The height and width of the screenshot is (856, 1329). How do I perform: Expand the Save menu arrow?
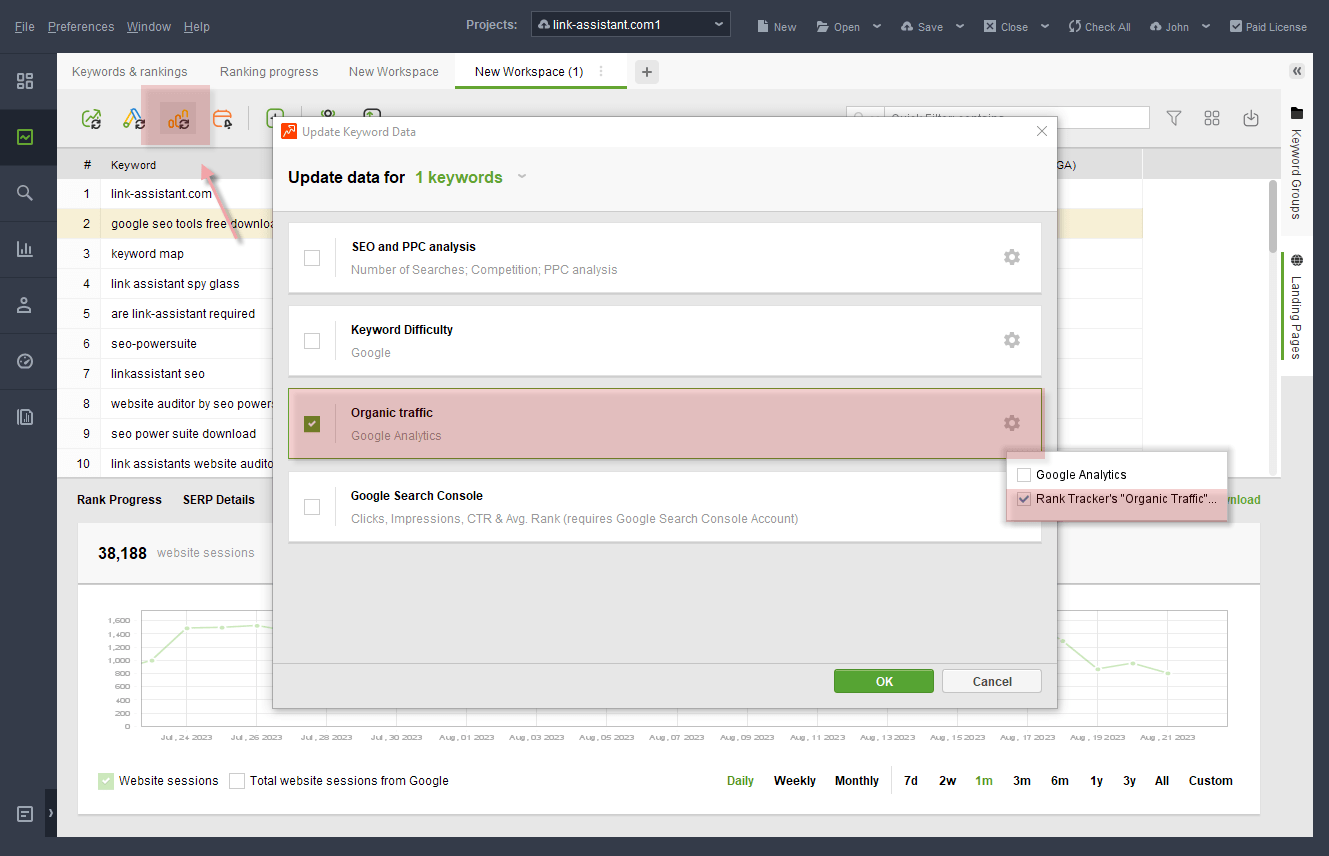[x=960, y=27]
